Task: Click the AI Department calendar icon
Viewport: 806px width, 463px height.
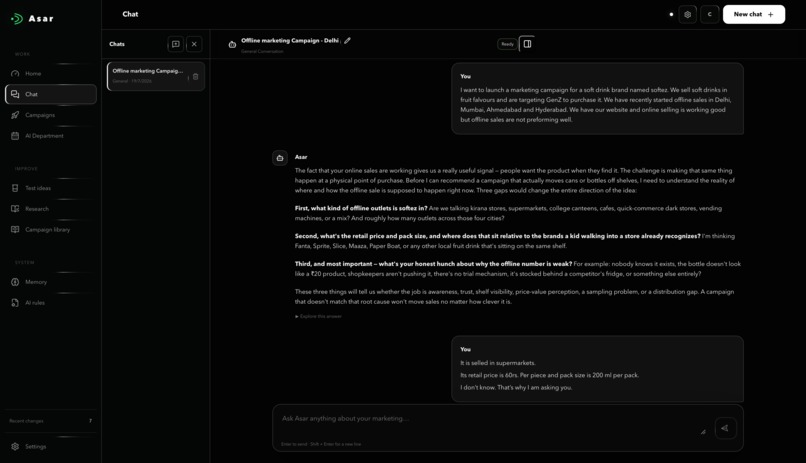Action: coord(15,136)
